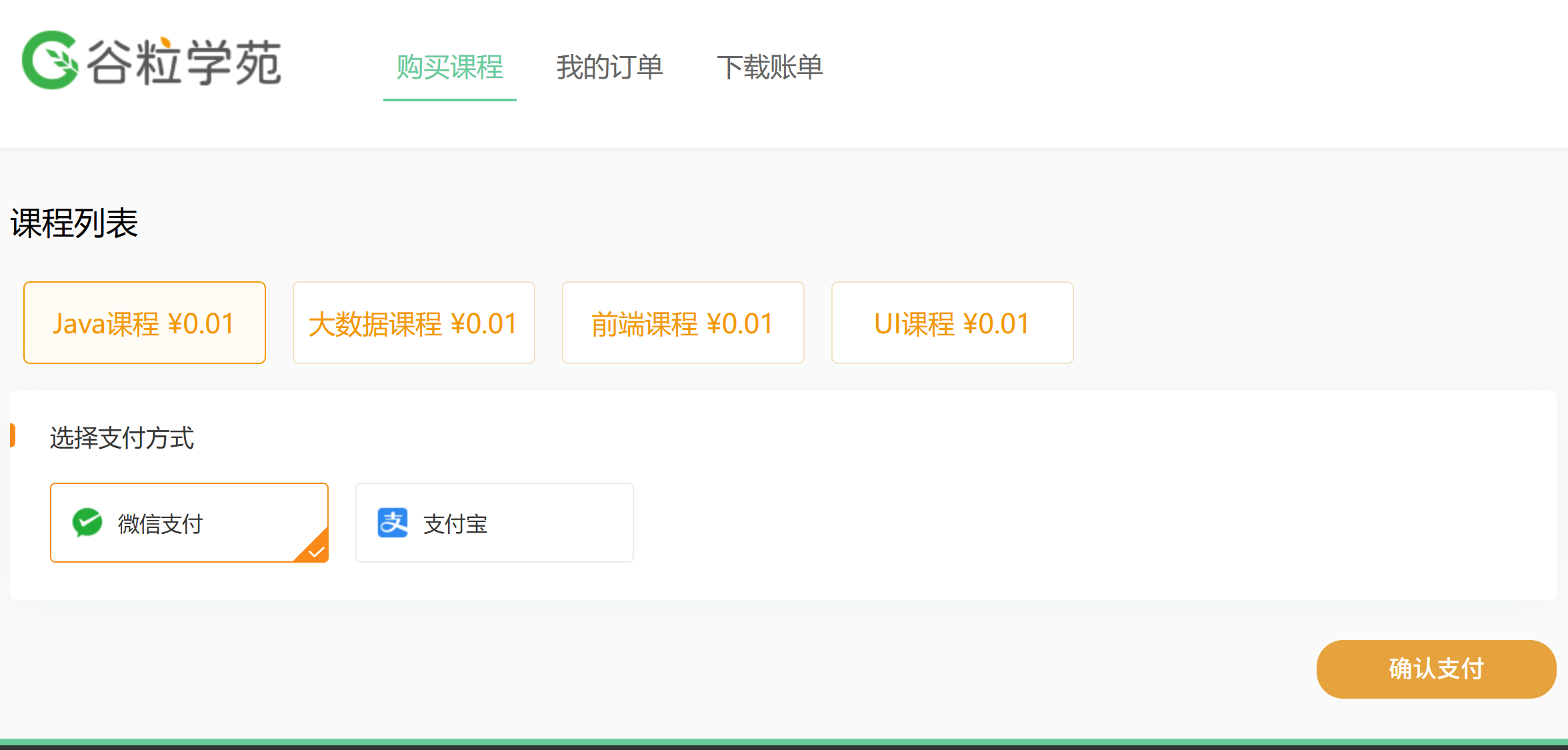Open the 购买课程 tab
This screenshot has width=1568, height=750.
point(449,67)
